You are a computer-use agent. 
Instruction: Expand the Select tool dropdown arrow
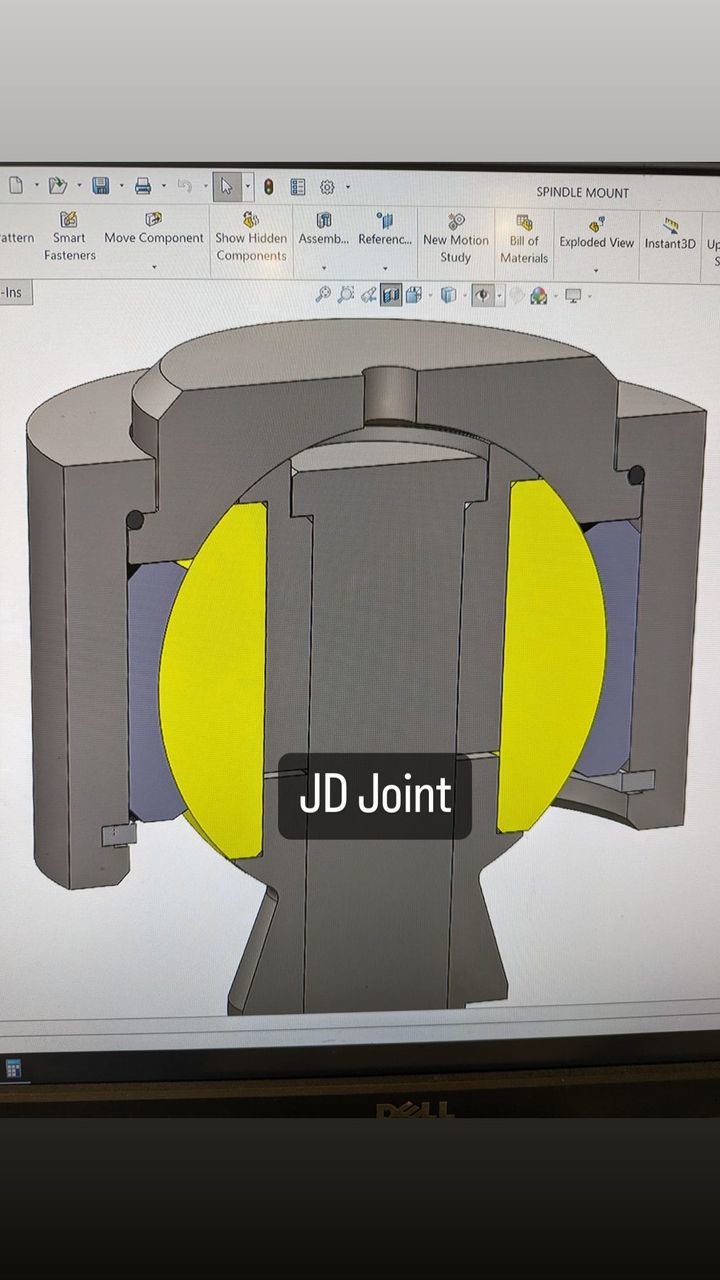[248, 186]
